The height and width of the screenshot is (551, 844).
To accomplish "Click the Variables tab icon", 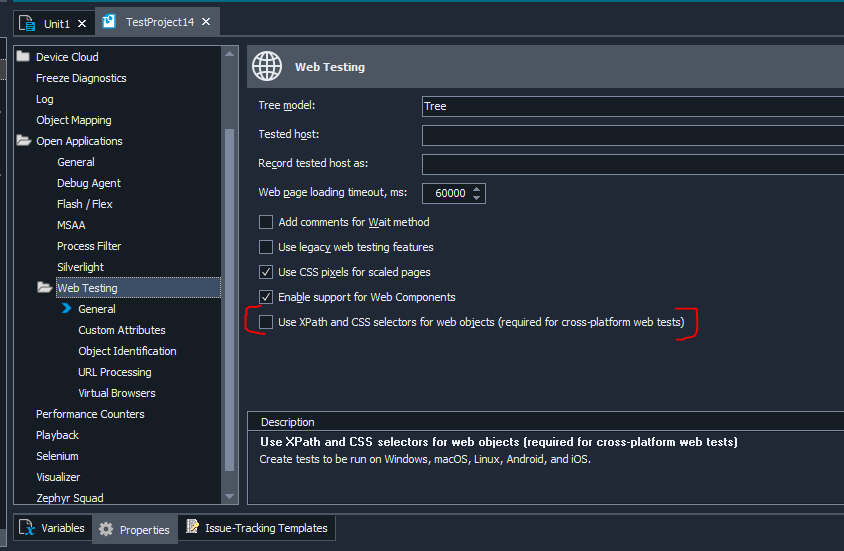I will pyautogui.click(x=27, y=527).
